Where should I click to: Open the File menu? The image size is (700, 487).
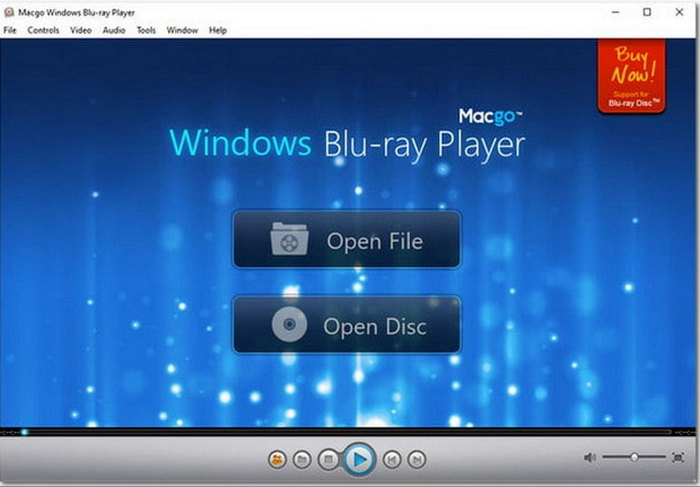pos(10,30)
